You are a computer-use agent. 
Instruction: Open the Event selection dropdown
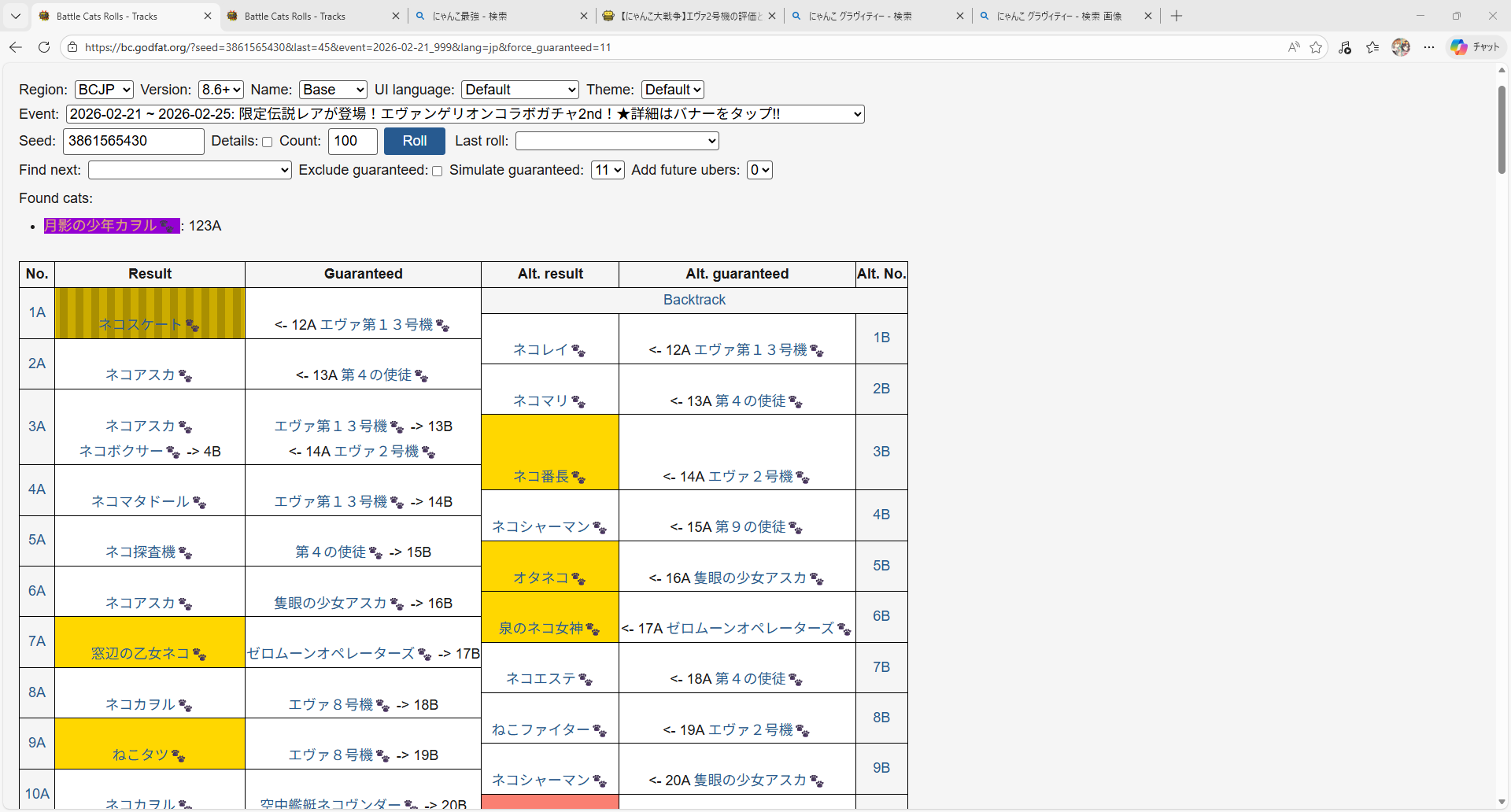click(465, 114)
